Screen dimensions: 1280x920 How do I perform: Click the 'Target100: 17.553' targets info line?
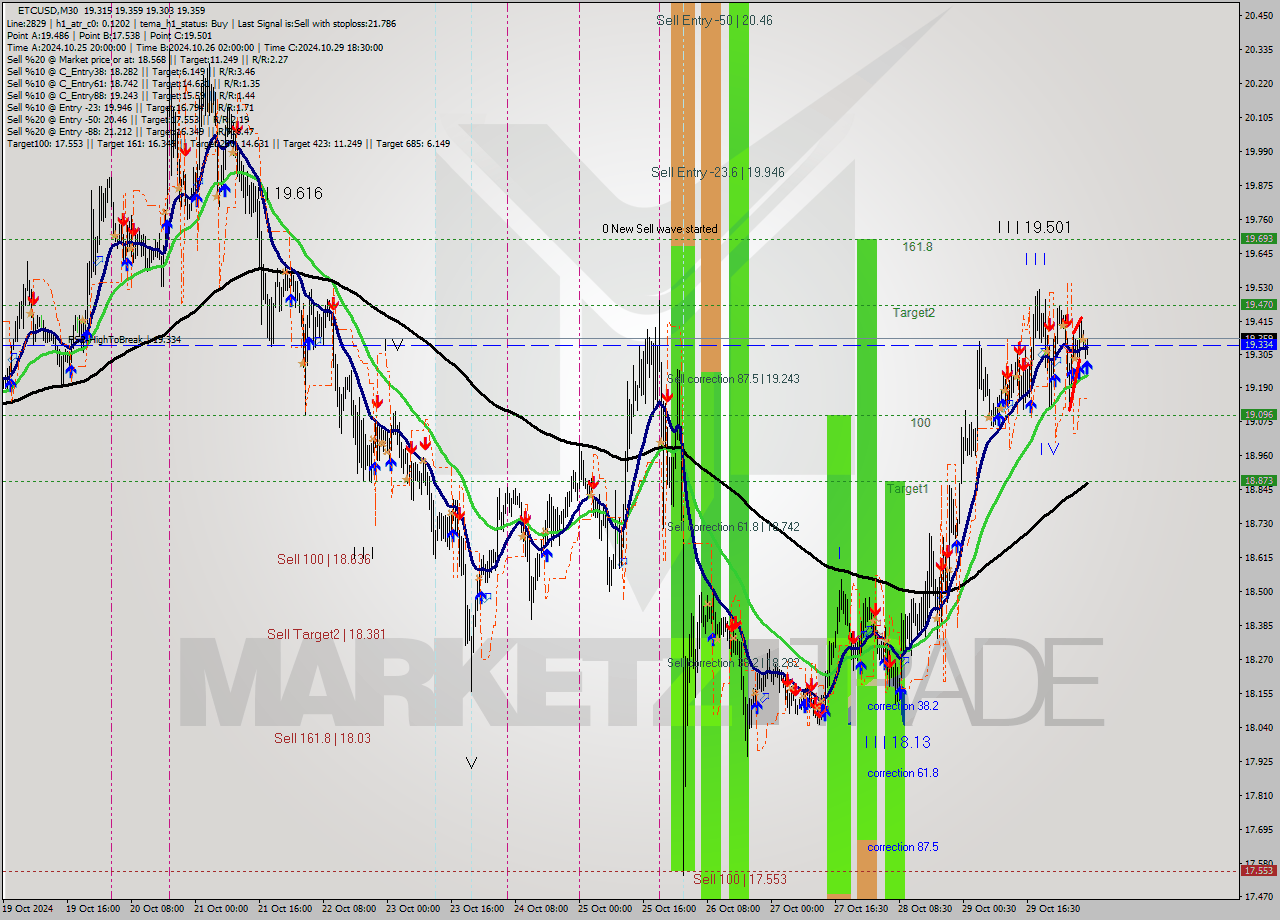tap(228, 143)
